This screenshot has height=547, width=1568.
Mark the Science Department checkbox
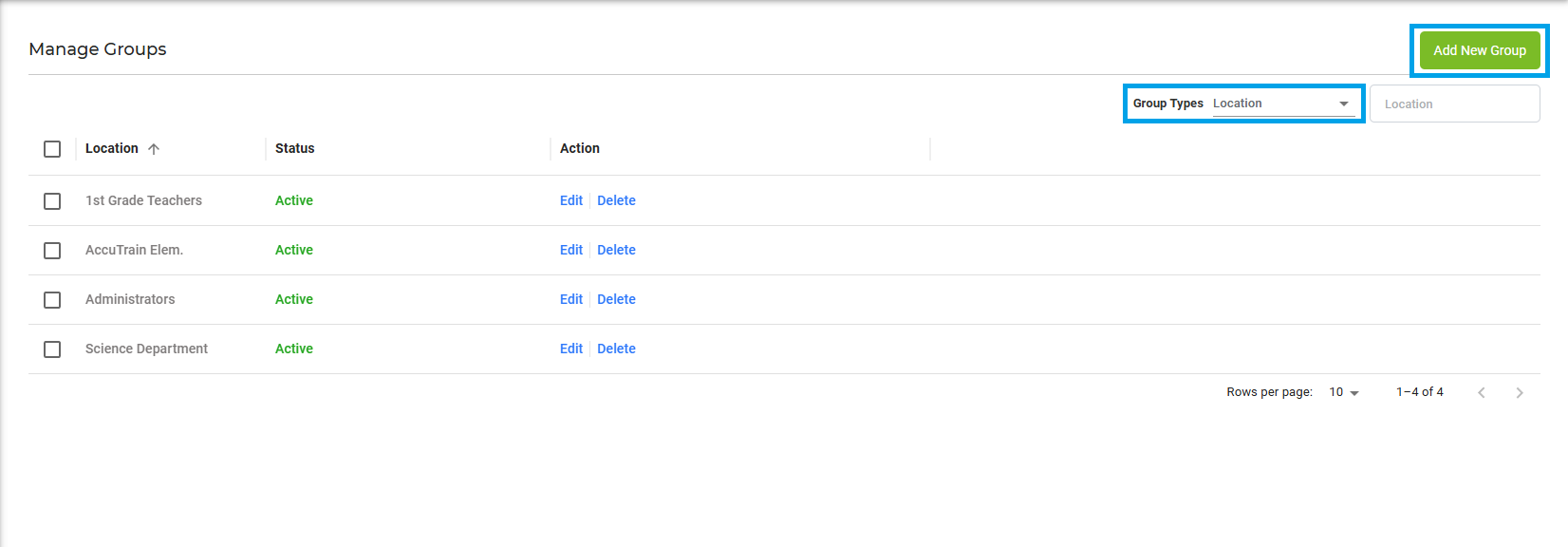pyautogui.click(x=52, y=349)
